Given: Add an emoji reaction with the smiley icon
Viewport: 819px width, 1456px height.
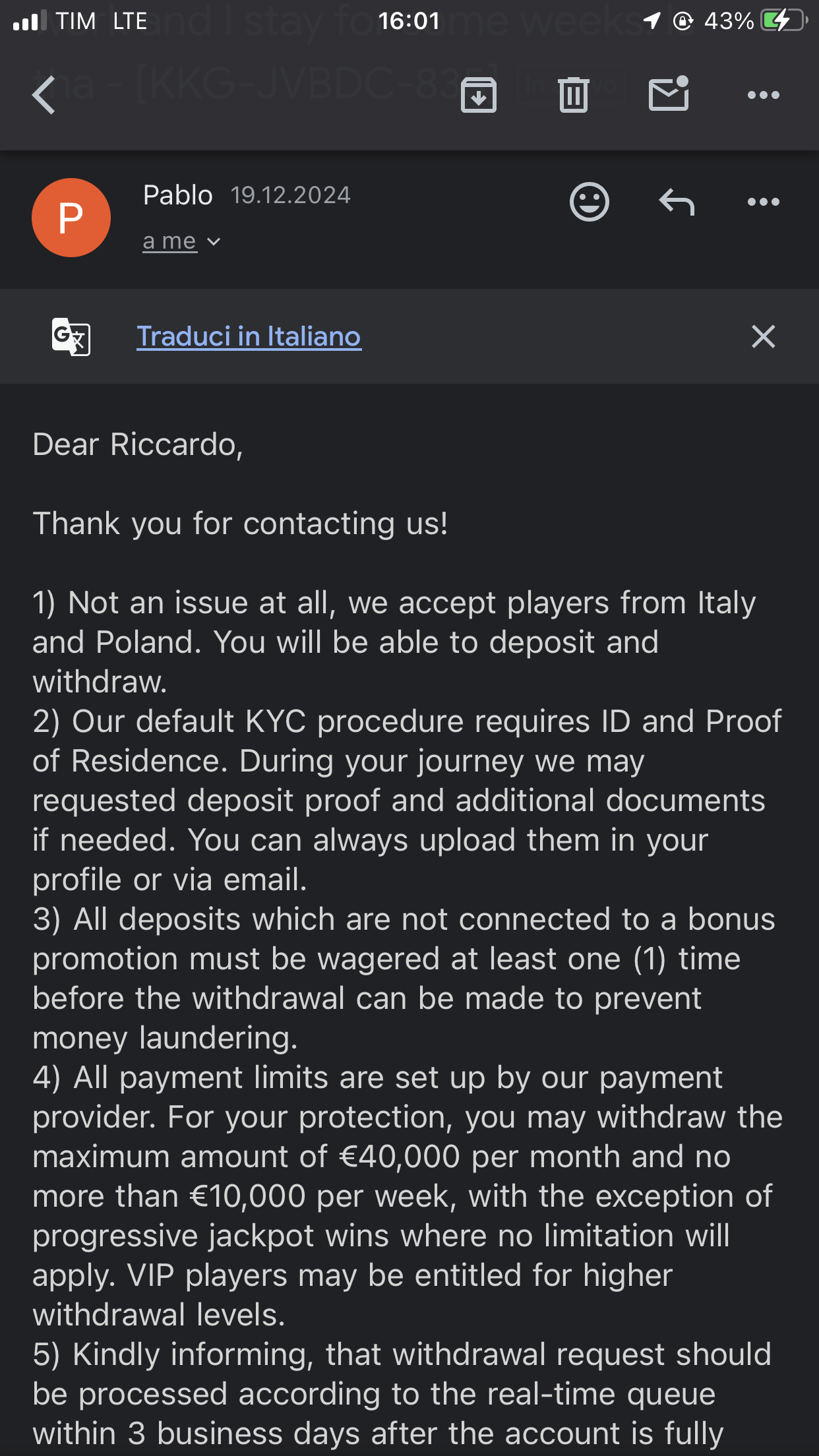Looking at the screenshot, I should coord(589,202).
